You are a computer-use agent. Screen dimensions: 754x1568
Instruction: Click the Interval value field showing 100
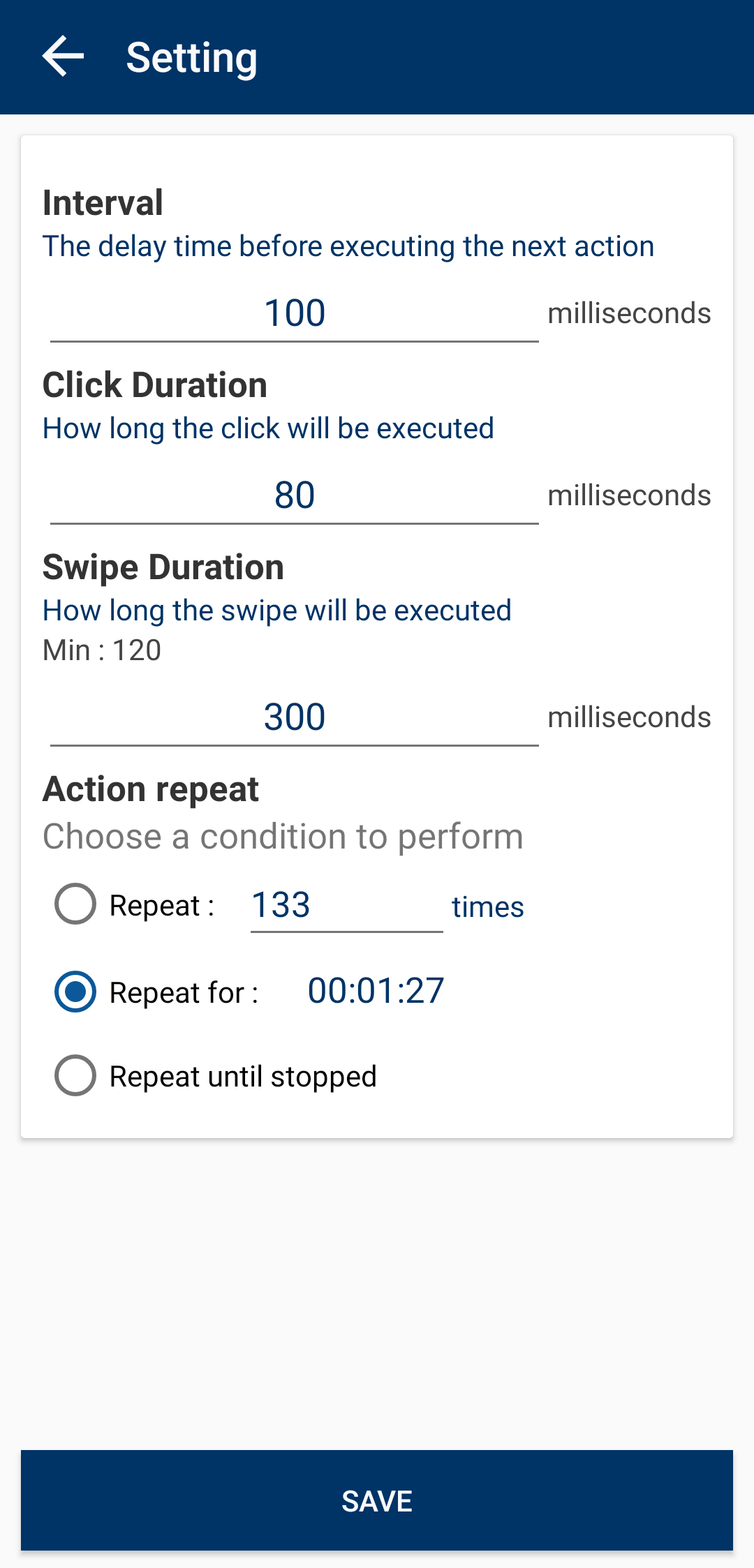pyautogui.click(x=294, y=313)
